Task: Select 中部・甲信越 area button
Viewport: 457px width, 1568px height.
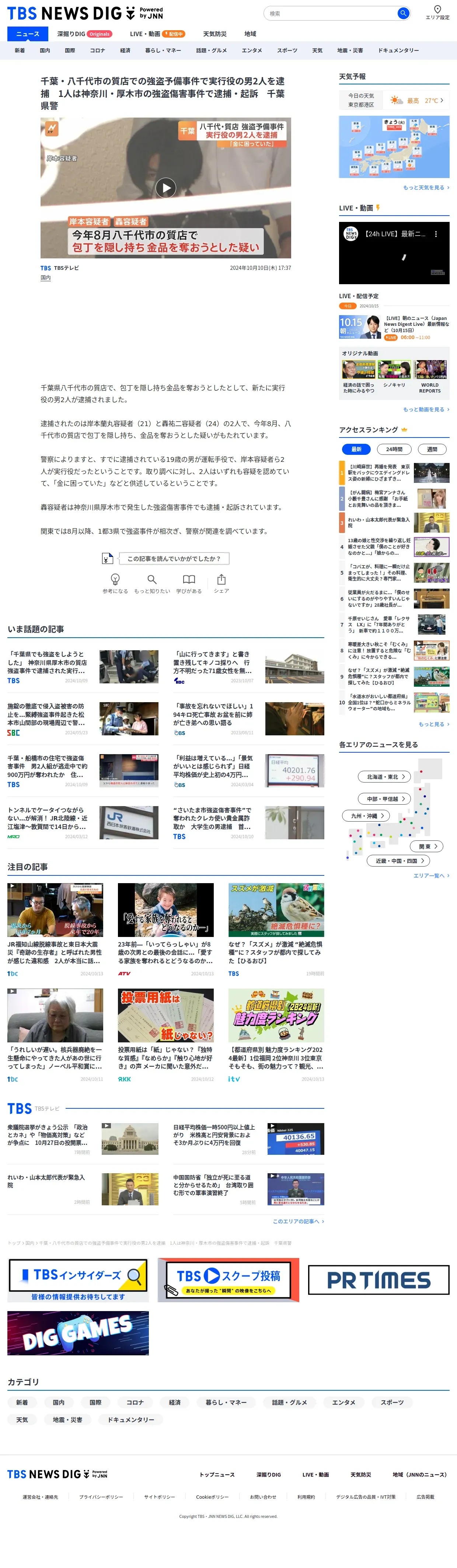Action: pyautogui.click(x=385, y=799)
